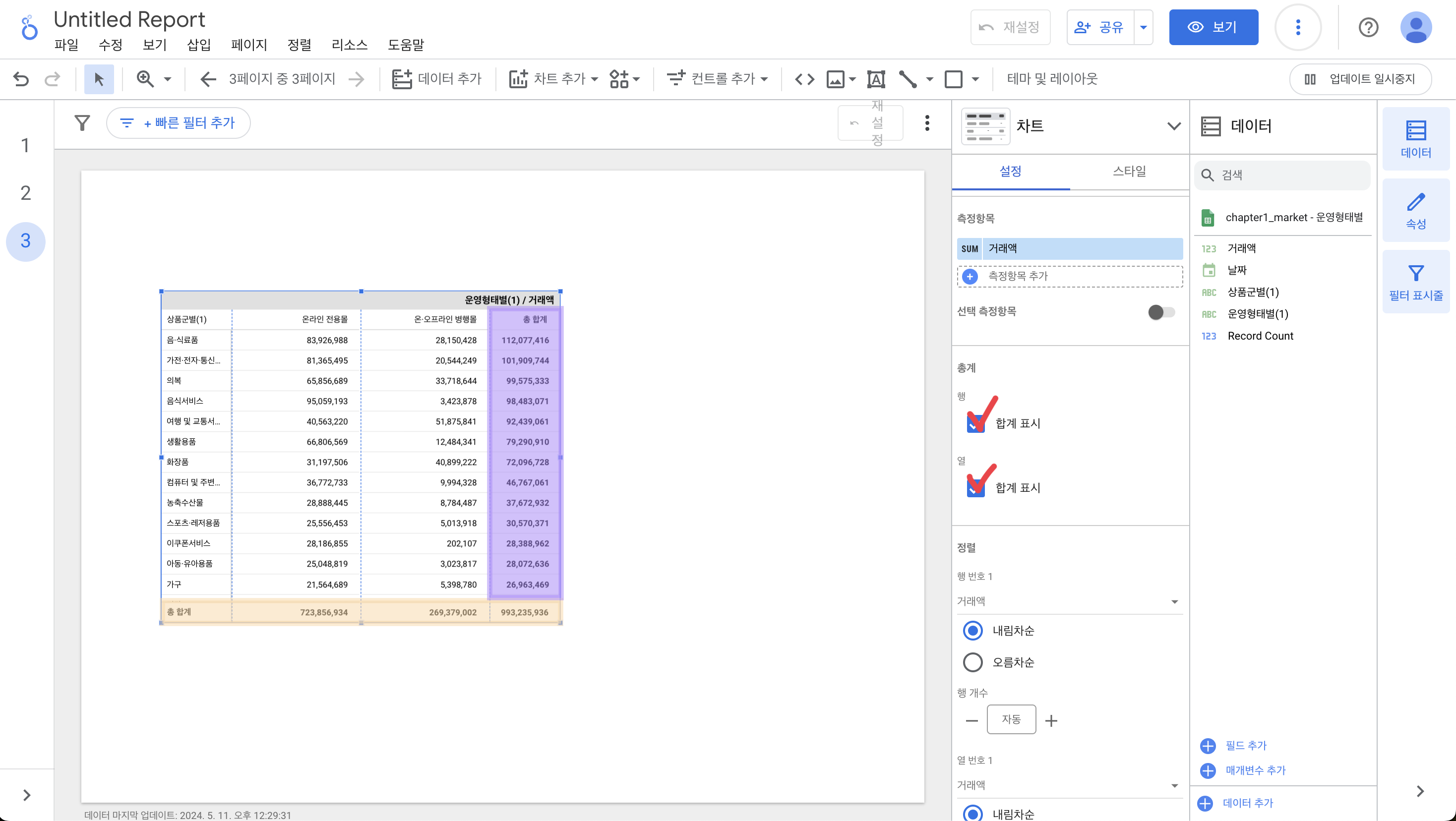Image resolution: width=1456 pixels, height=821 pixels.
Task: Open the 필터 표시줄 side panel
Action: click(1415, 282)
